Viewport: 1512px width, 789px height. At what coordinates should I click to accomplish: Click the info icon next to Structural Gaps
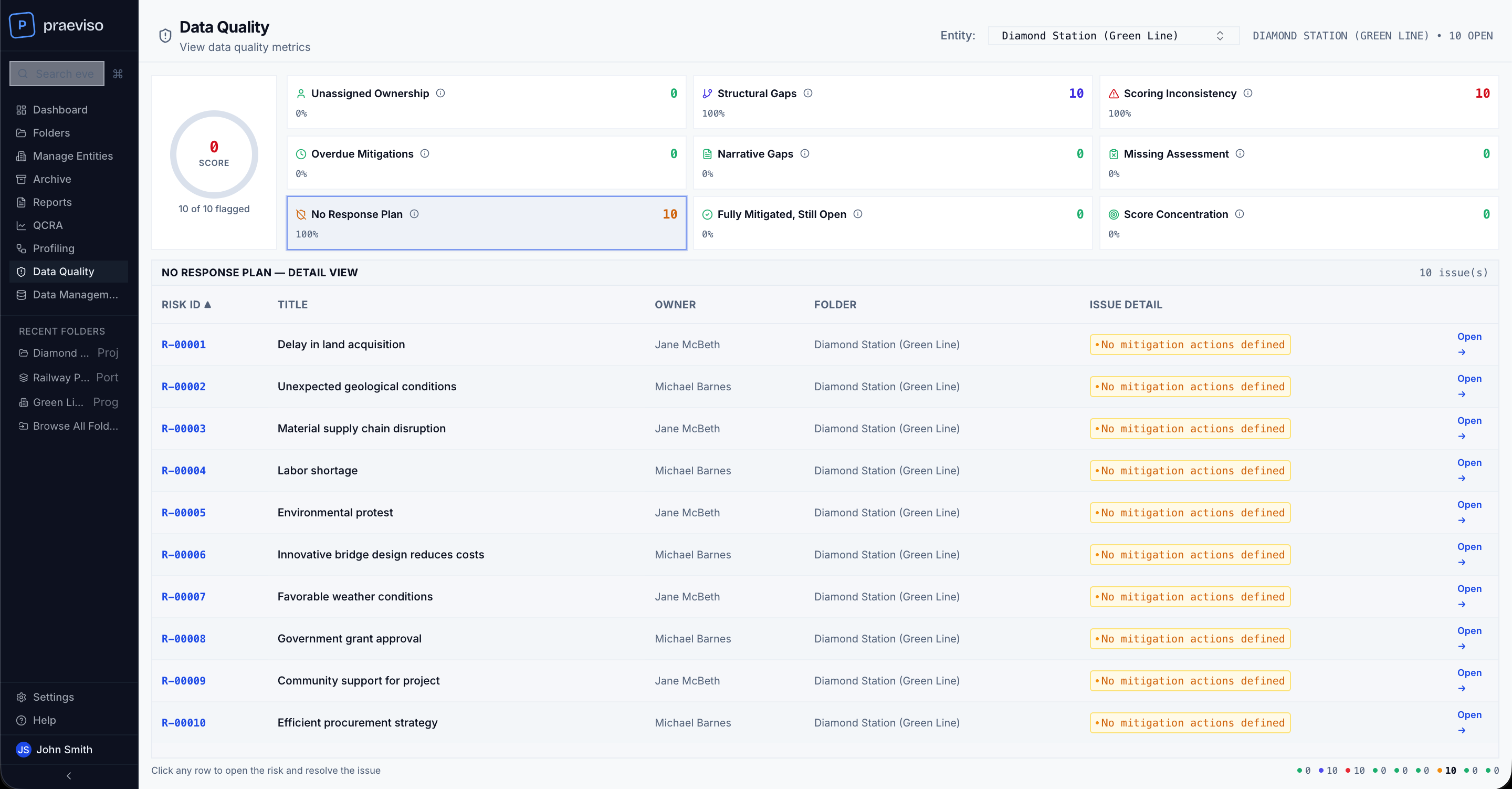(x=808, y=93)
